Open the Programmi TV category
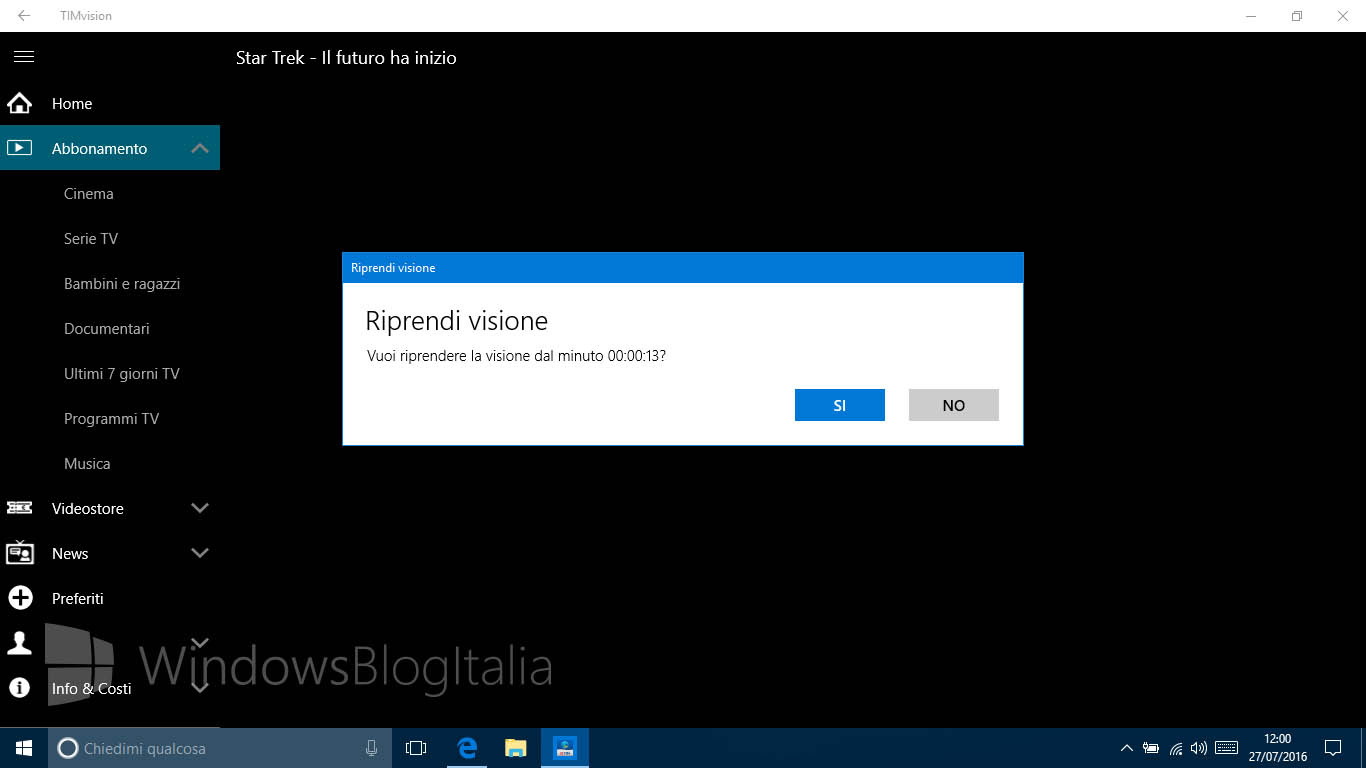Screen dimensions: 1366x768 (110, 418)
